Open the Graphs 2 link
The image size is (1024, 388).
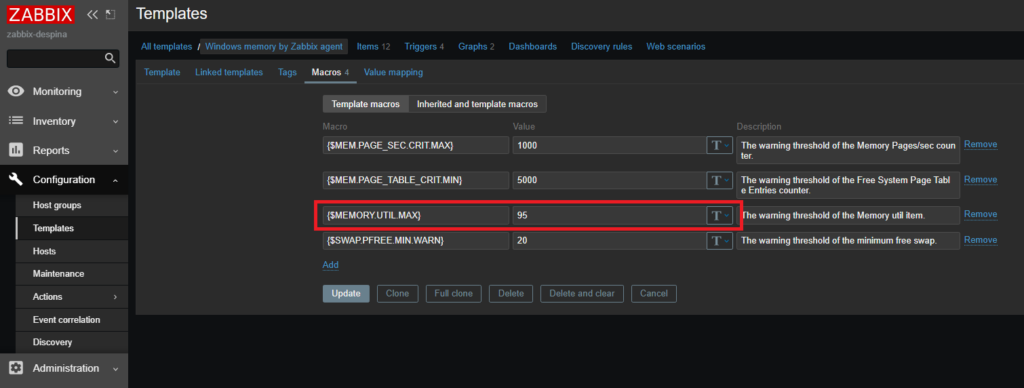[x=476, y=46]
